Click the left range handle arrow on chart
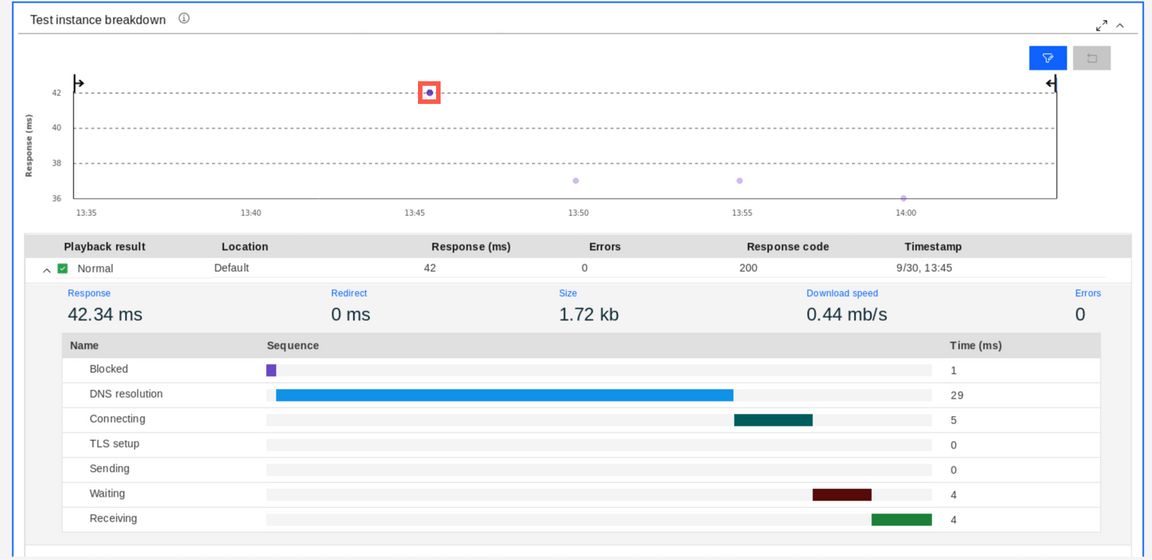Image resolution: width=1152 pixels, height=560 pixels. 79,84
